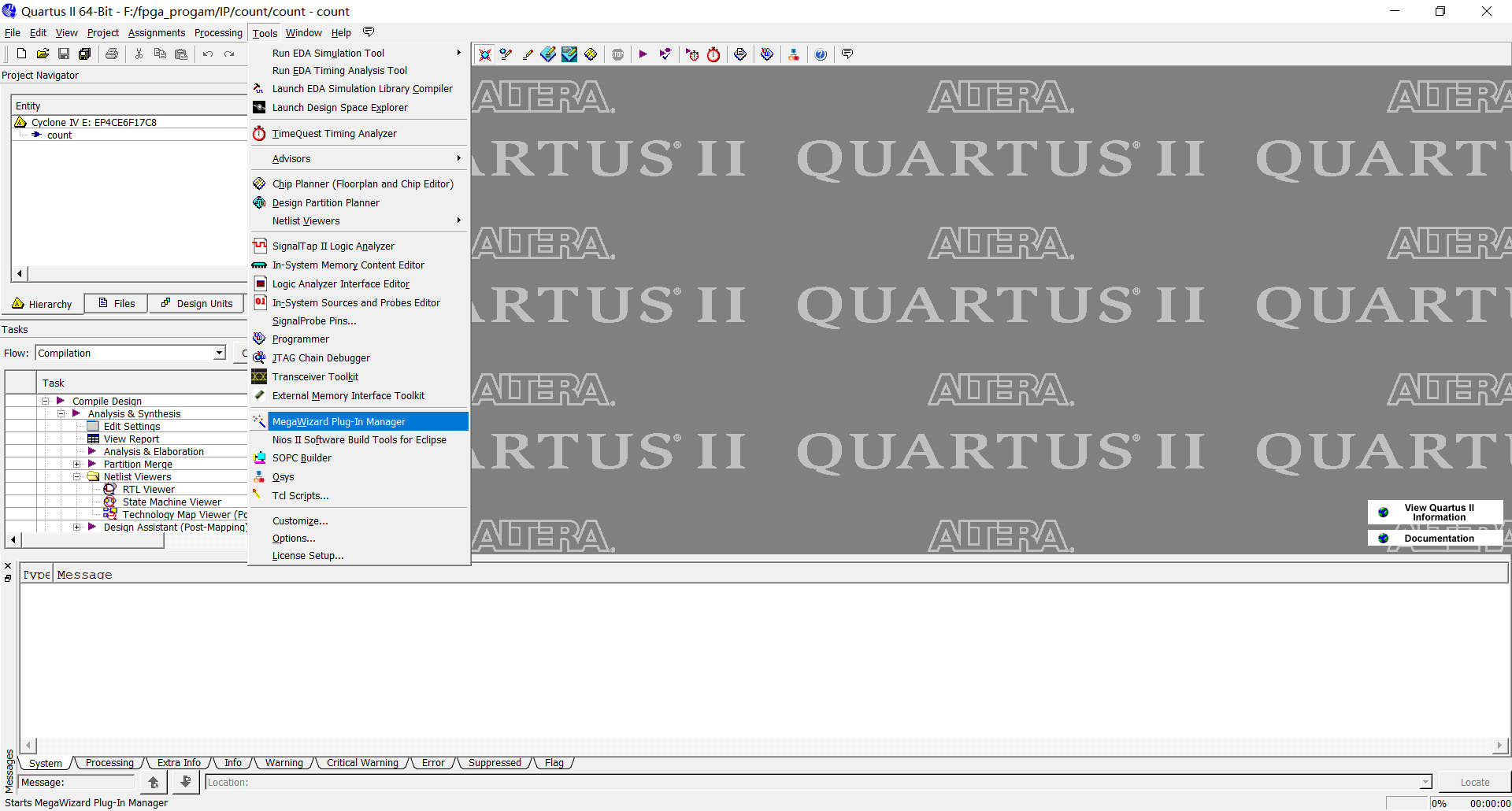
Task: Click the blue Help question mark icon
Action: coord(821,54)
